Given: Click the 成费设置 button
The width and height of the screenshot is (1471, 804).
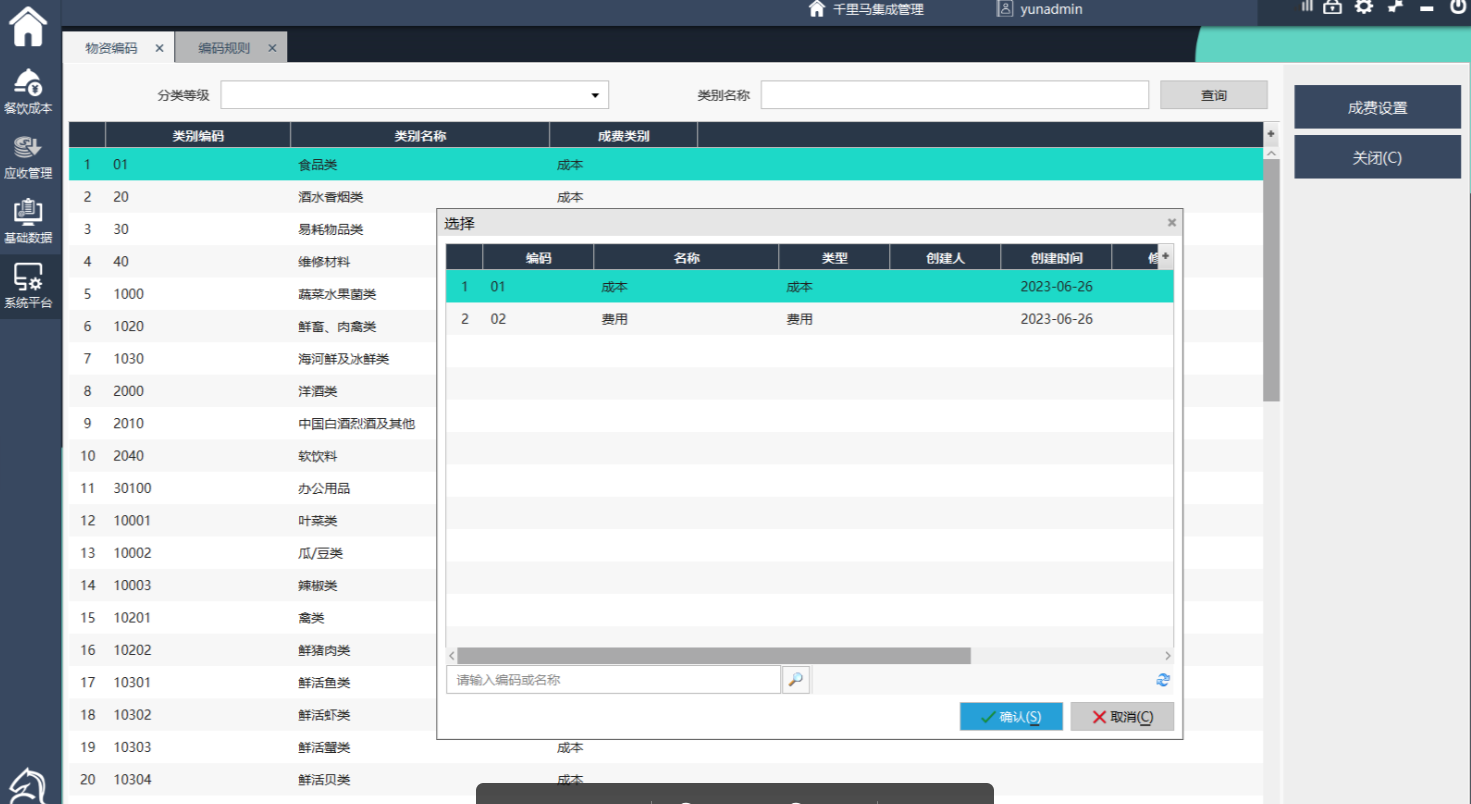Looking at the screenshot, I should coord(1377,108).
